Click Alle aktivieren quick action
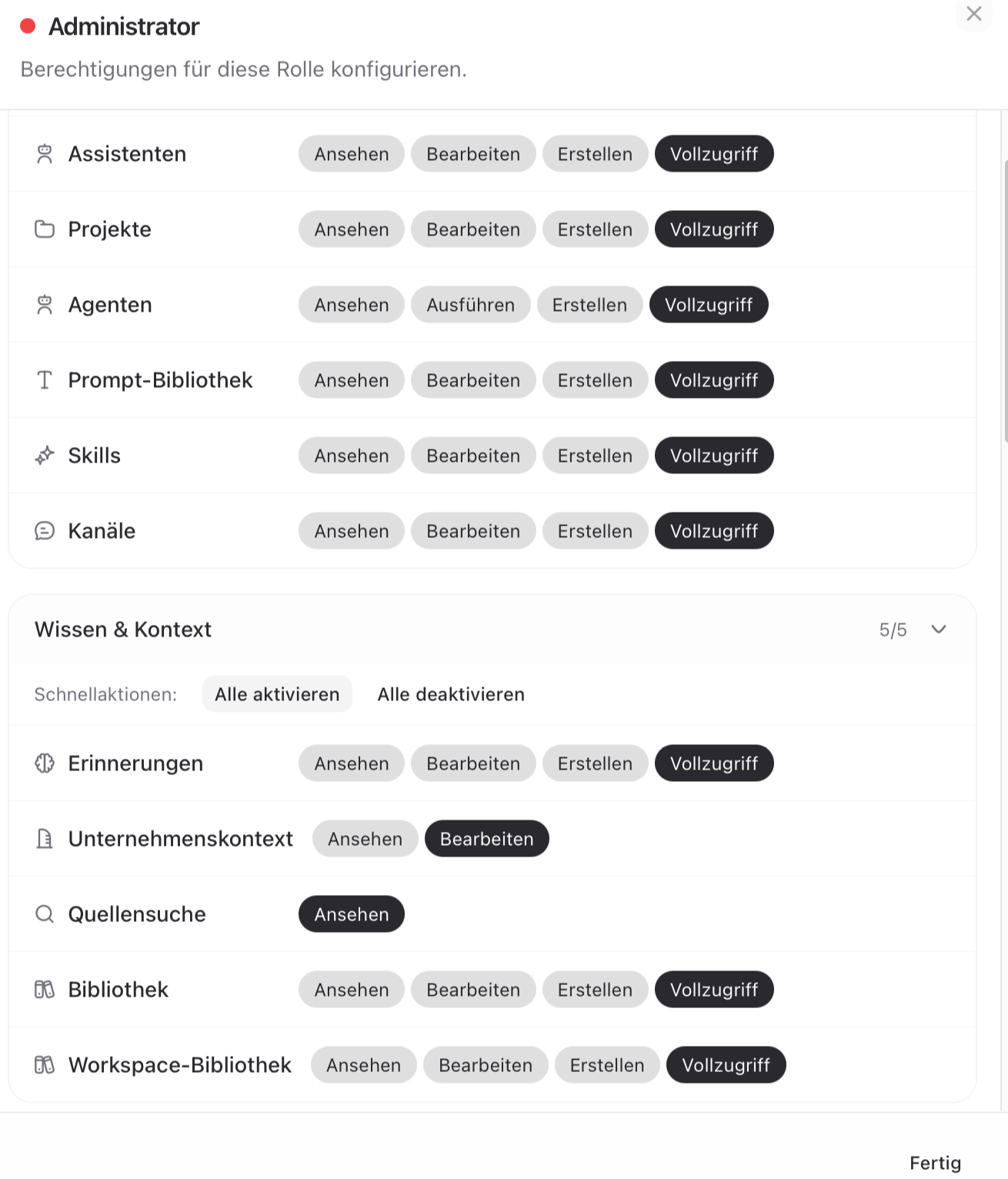1008x1179 pixels. click(277, 694)
